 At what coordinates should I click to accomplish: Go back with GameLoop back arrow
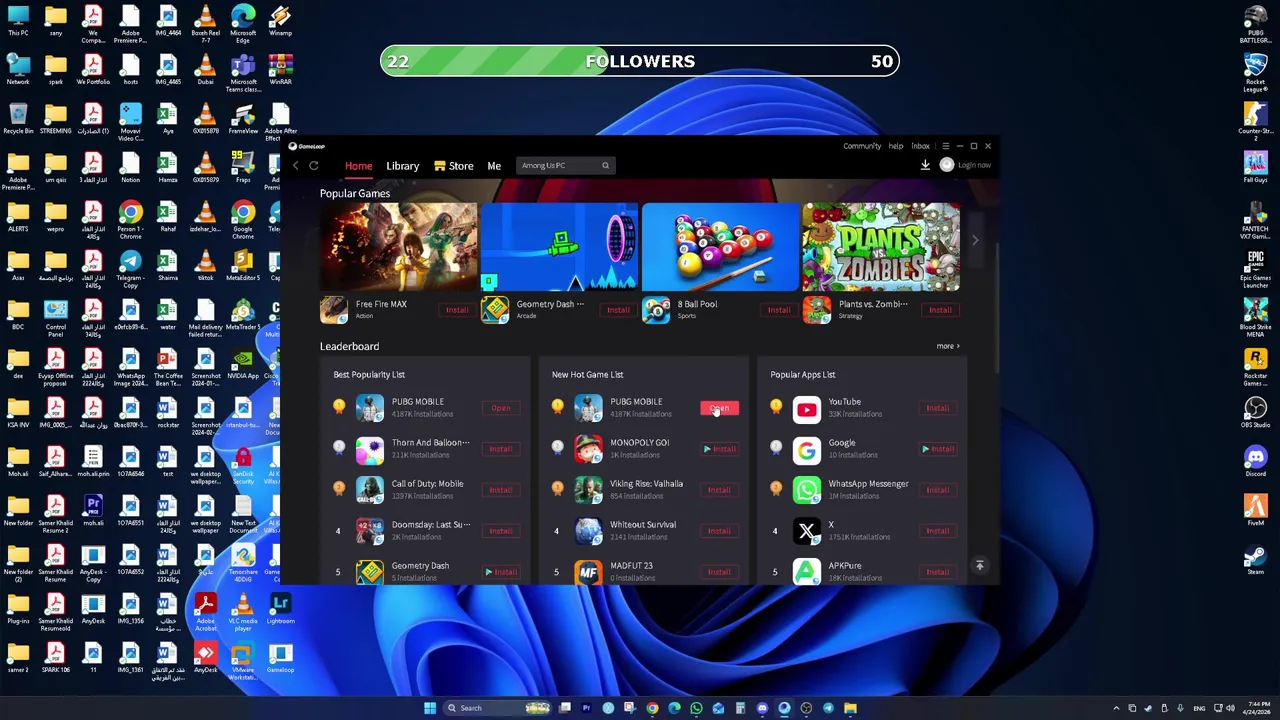click(295, 166)
